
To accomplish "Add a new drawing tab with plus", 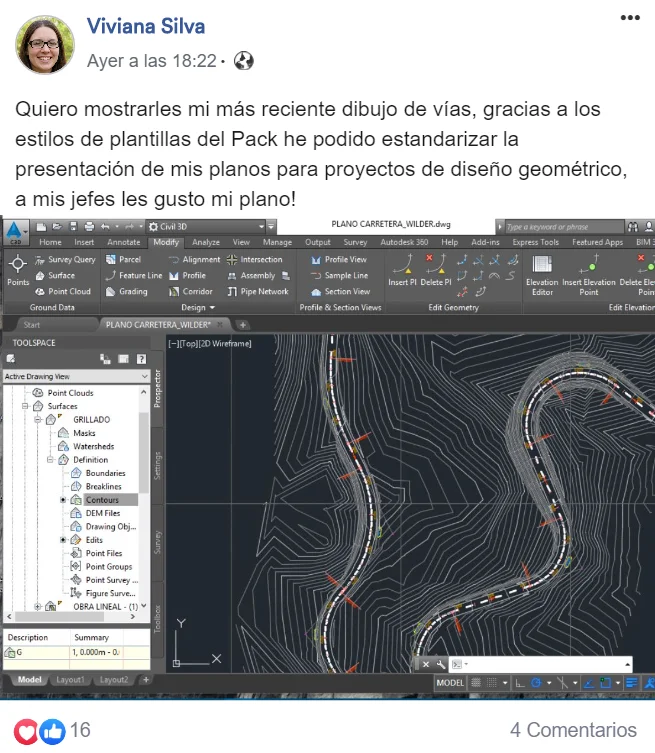I will 243,325.
